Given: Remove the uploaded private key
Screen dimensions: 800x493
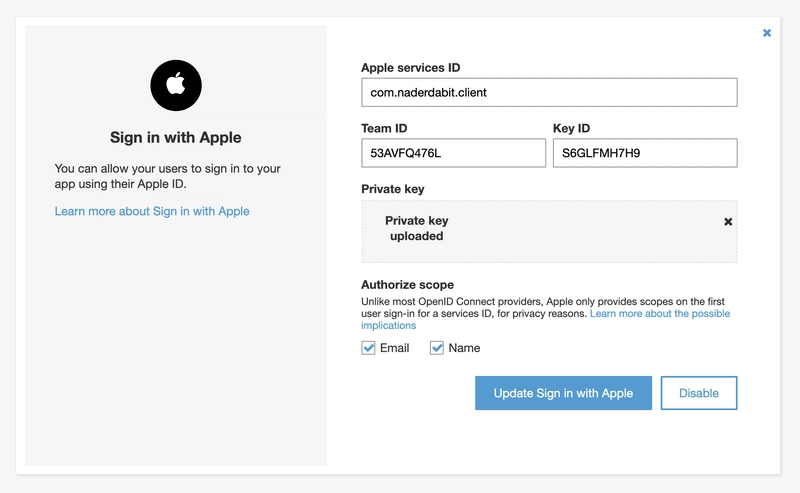Looking at the screenshot, I should click(x=728, y=221).
